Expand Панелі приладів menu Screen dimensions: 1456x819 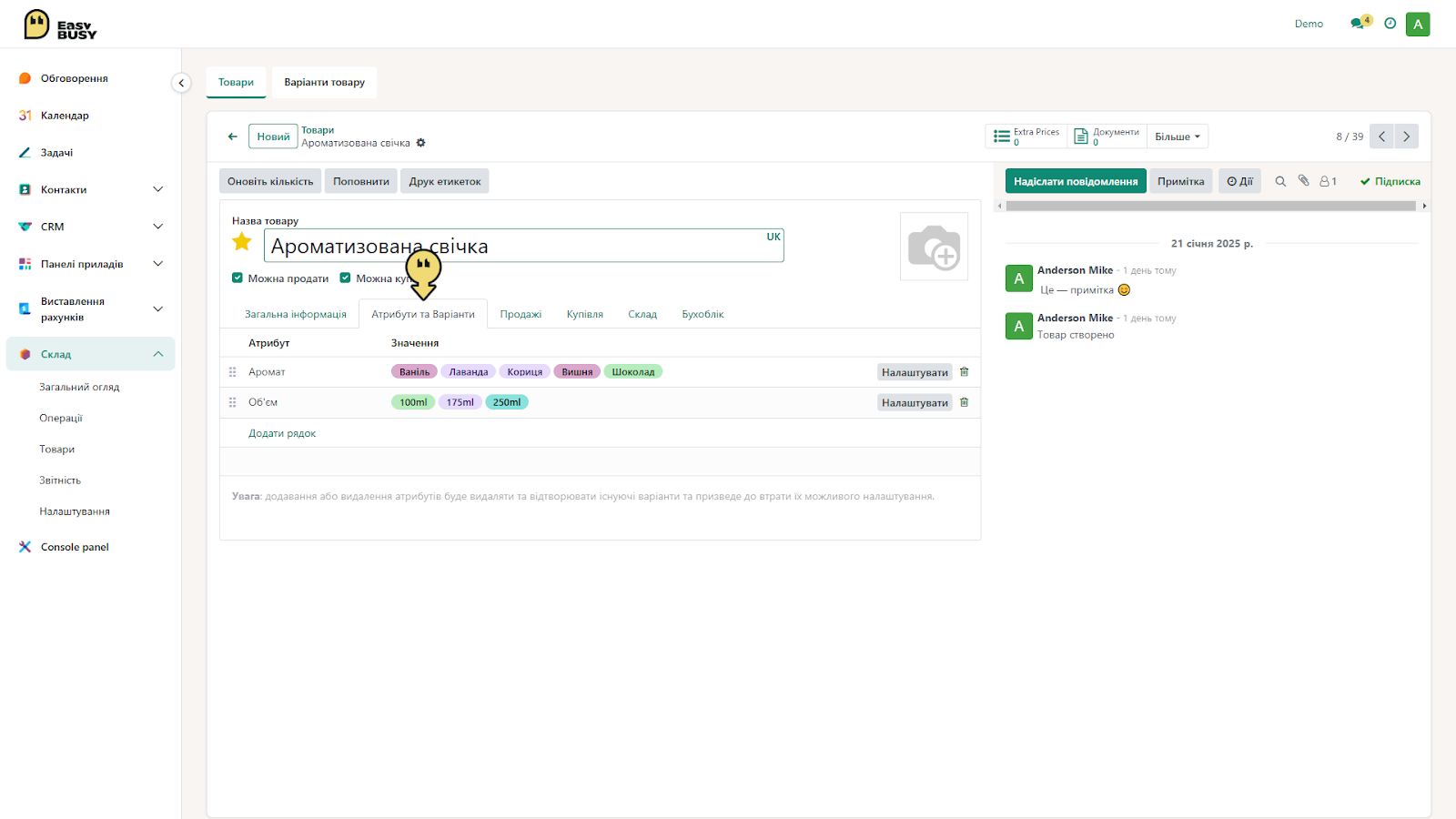157,264
